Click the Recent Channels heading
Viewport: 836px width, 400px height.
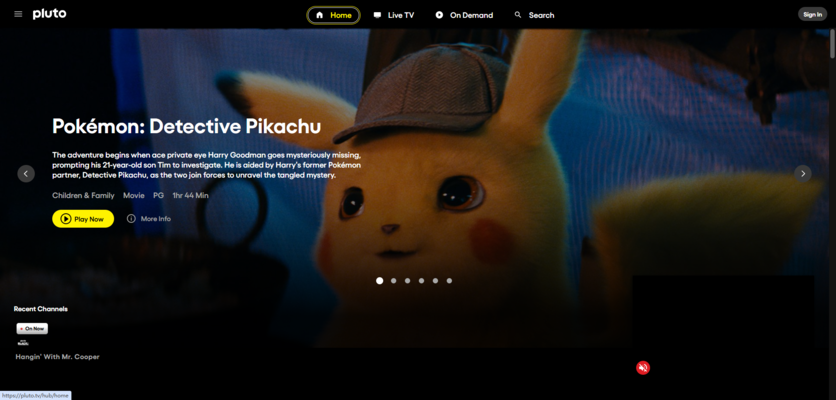(41, 309)
